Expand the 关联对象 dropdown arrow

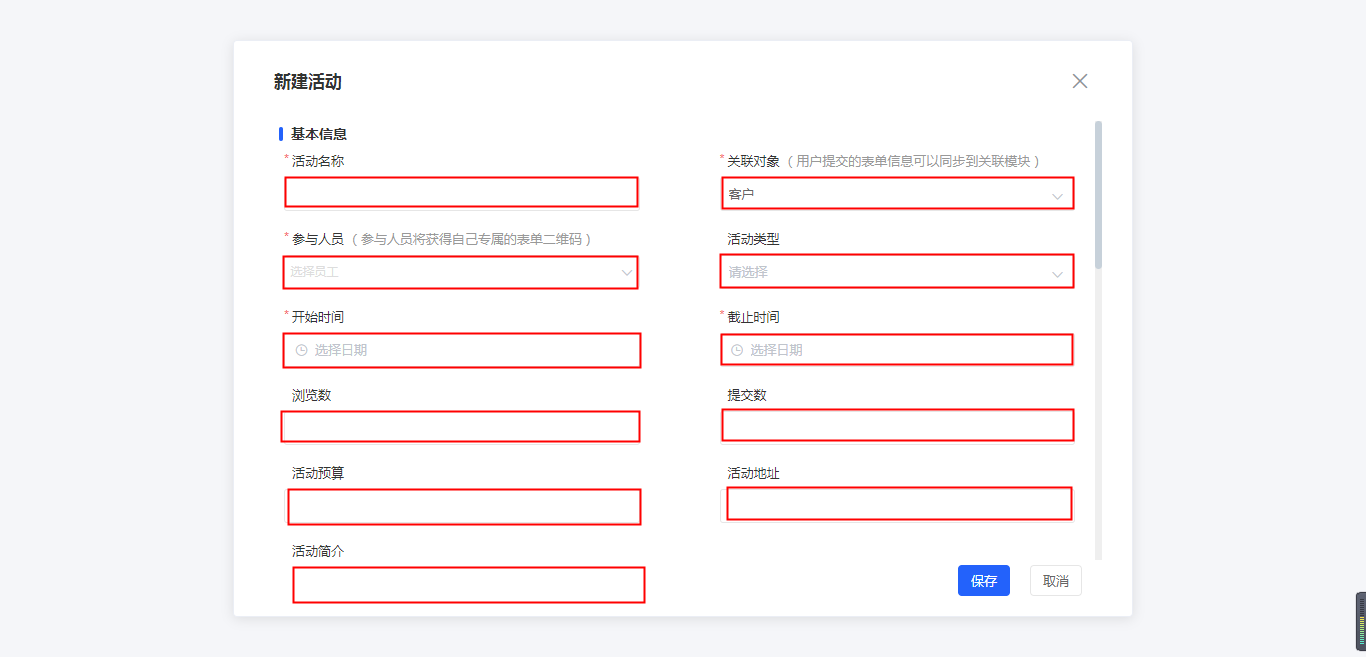tap(1057, 196)
